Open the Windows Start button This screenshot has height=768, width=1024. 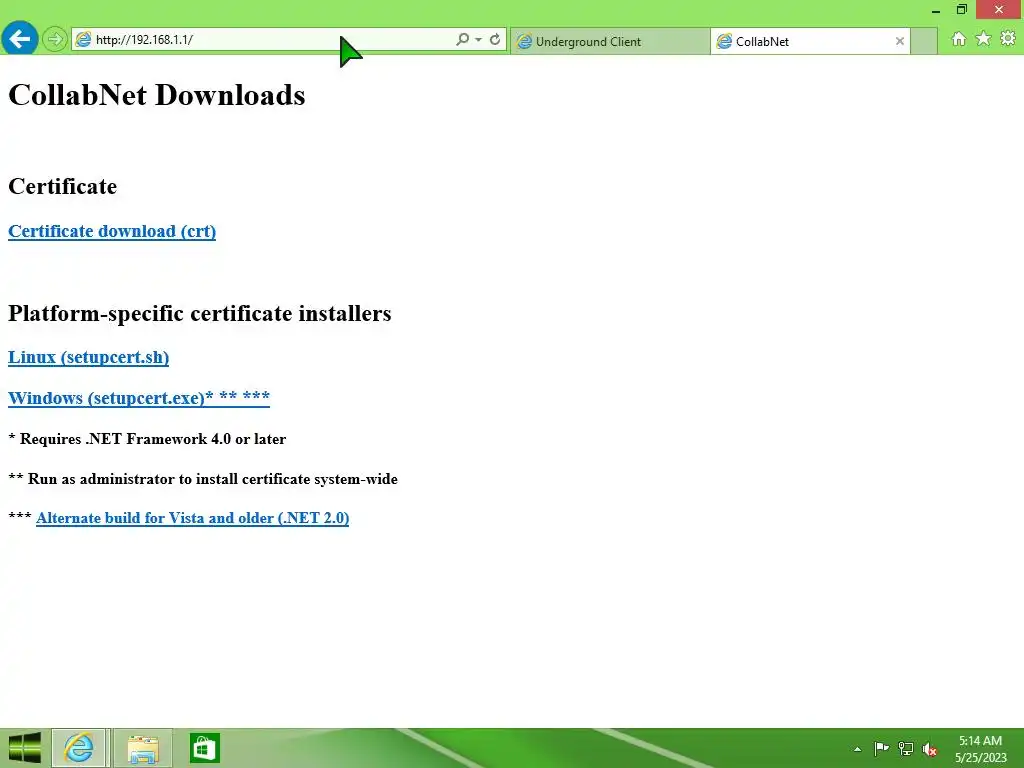point(24,748)
